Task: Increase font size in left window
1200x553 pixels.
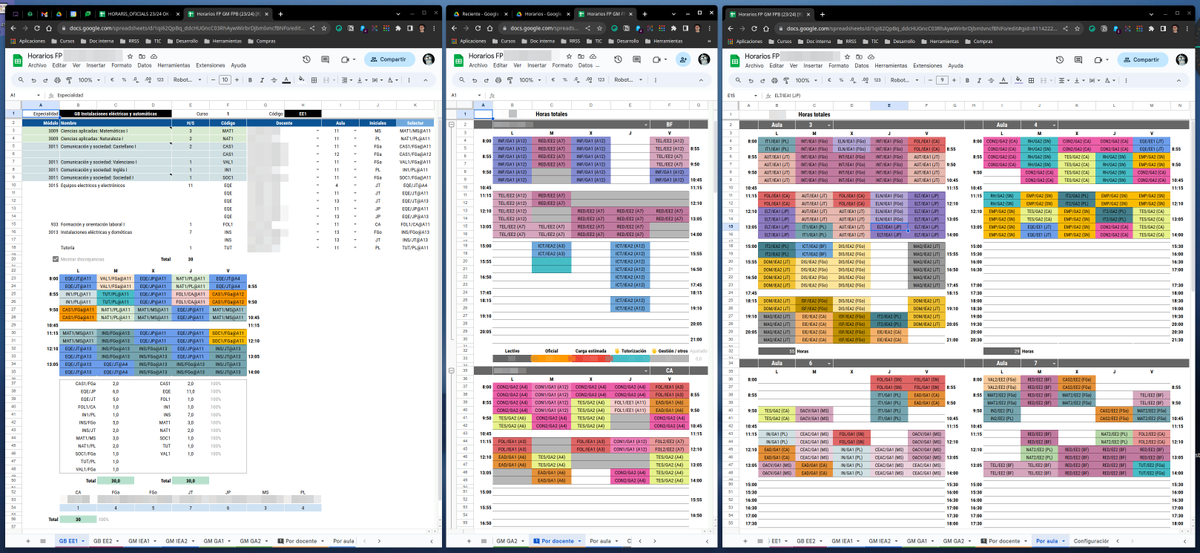Action: click(x=237, y=80)
